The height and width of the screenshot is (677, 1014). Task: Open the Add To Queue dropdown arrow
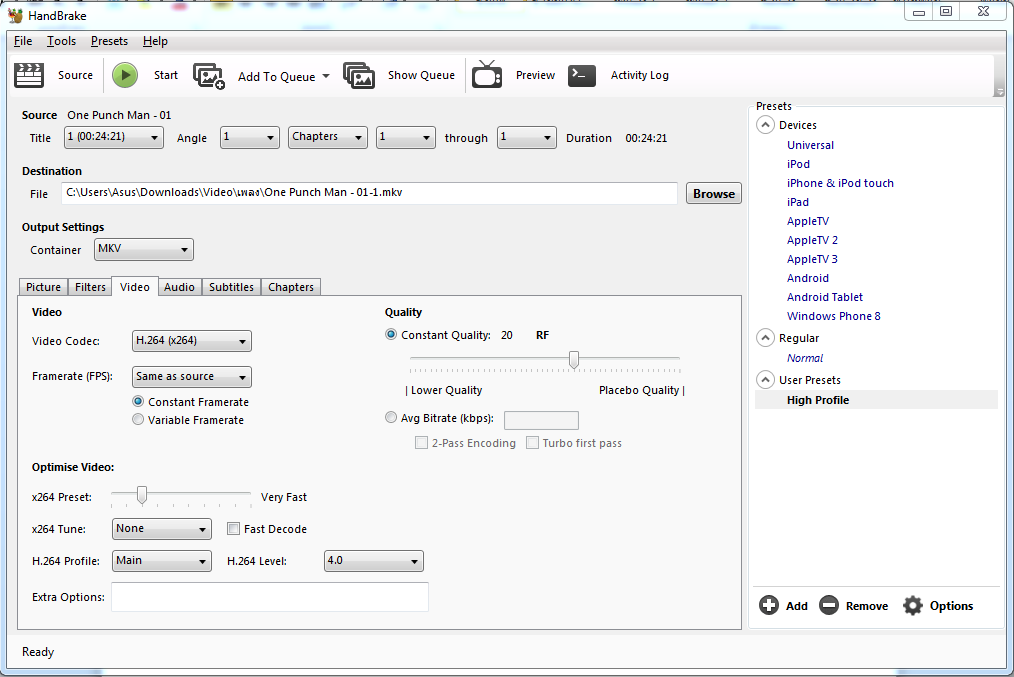click(326, 76)
